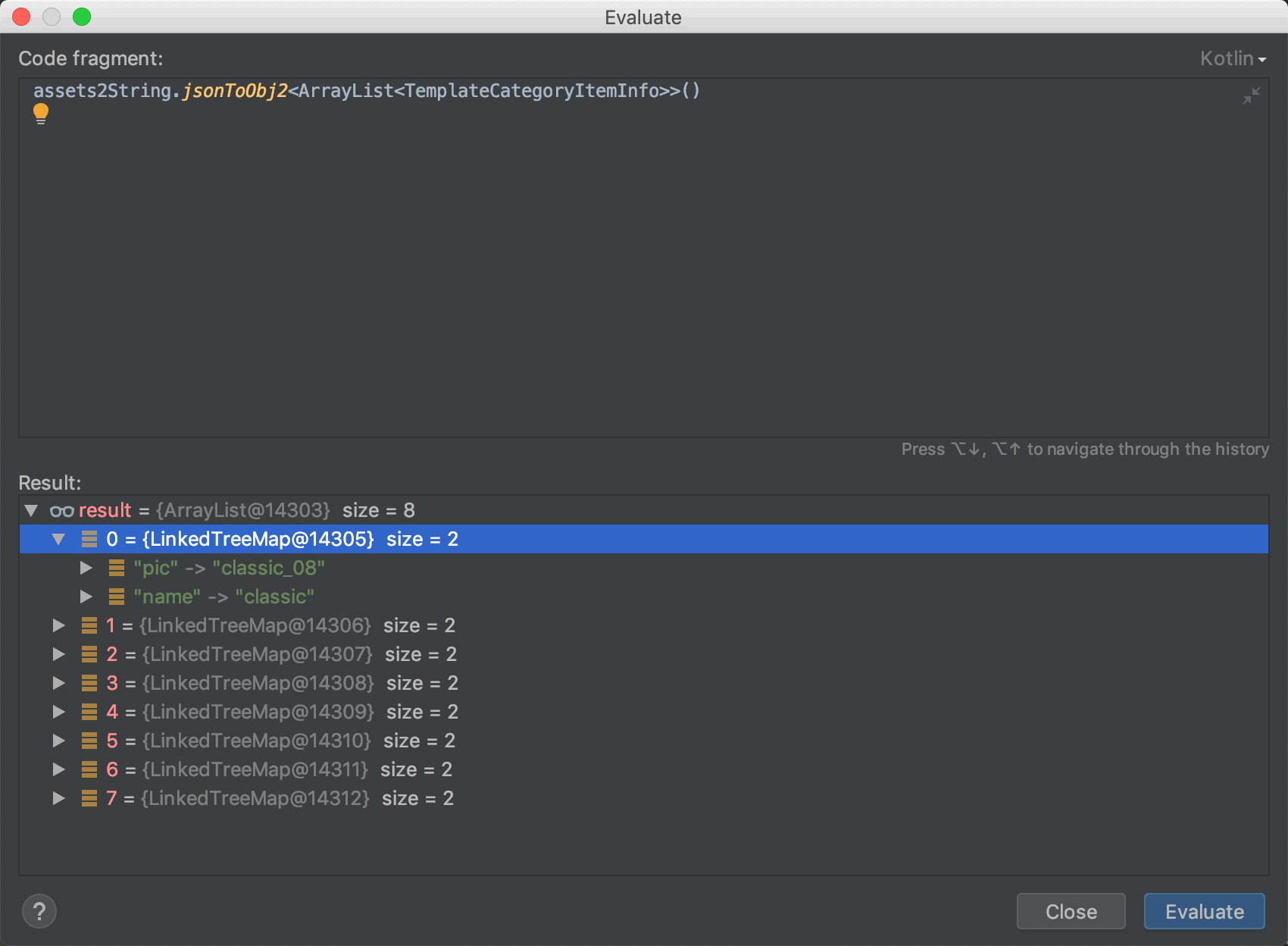Open the Kotlin language dropdown
Viewport: 1288px width, 946px height.
(x=1233, y=58)
